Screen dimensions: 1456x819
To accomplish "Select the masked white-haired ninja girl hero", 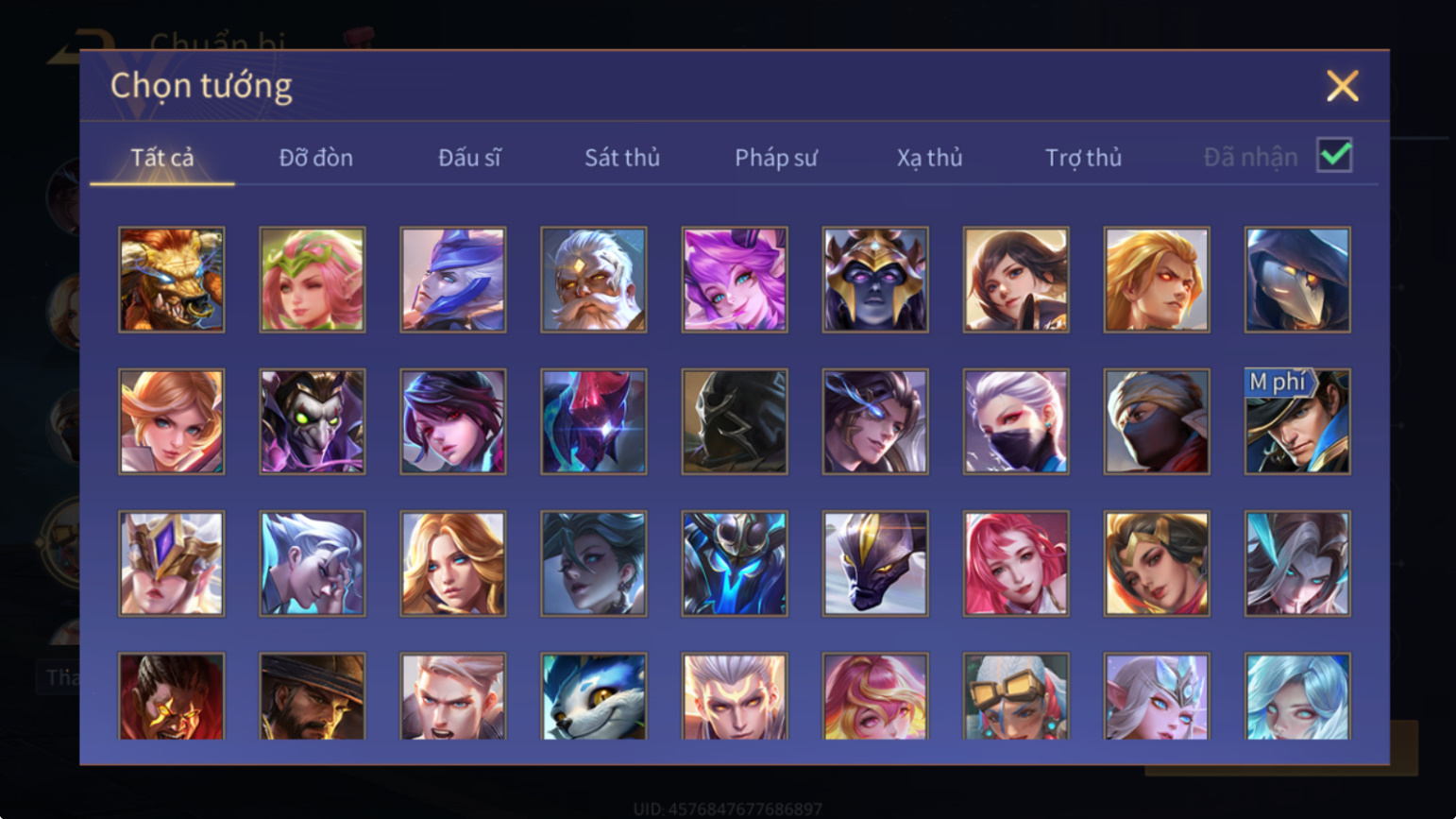I will pos(1016,421).
